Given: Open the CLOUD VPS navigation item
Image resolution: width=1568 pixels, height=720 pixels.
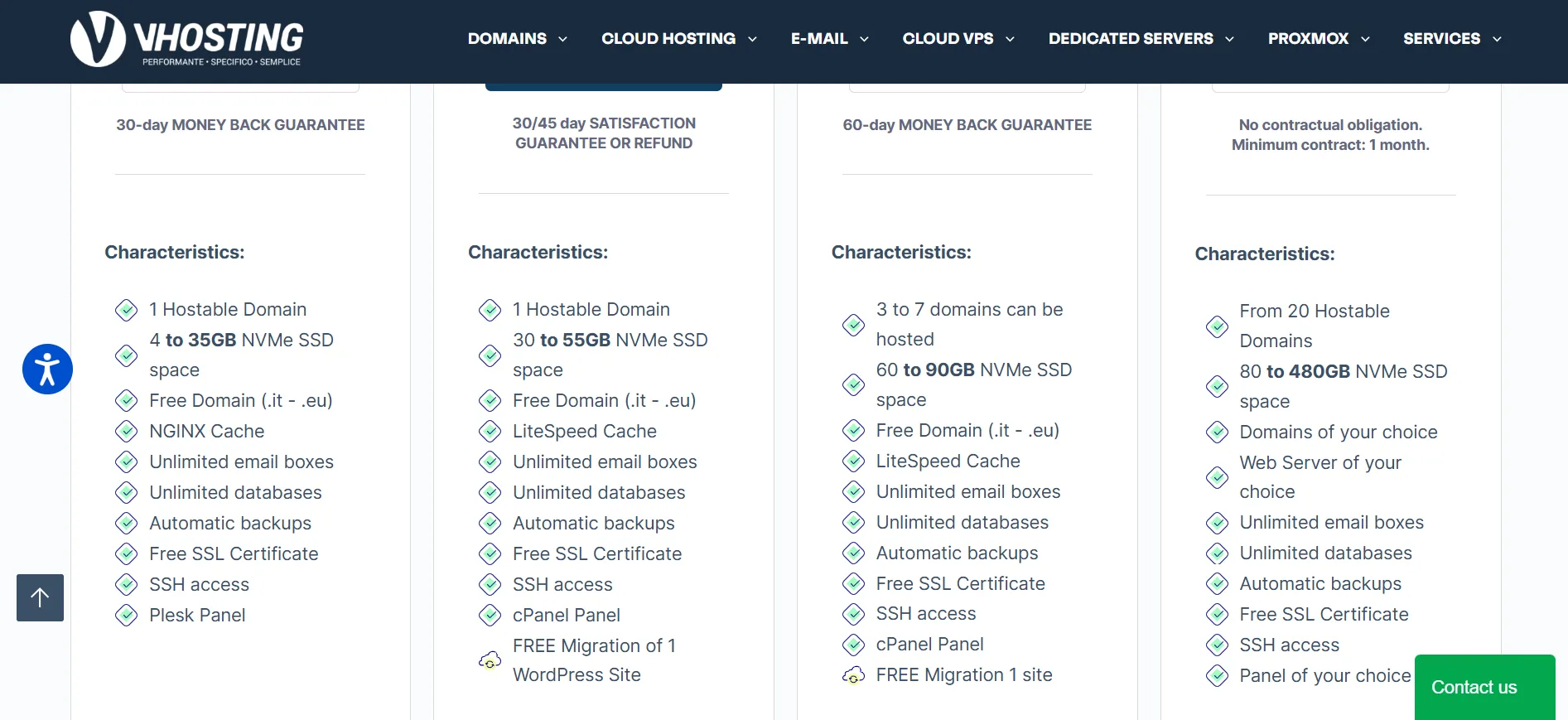Looking at the screenshot, I should pos(948,38).
